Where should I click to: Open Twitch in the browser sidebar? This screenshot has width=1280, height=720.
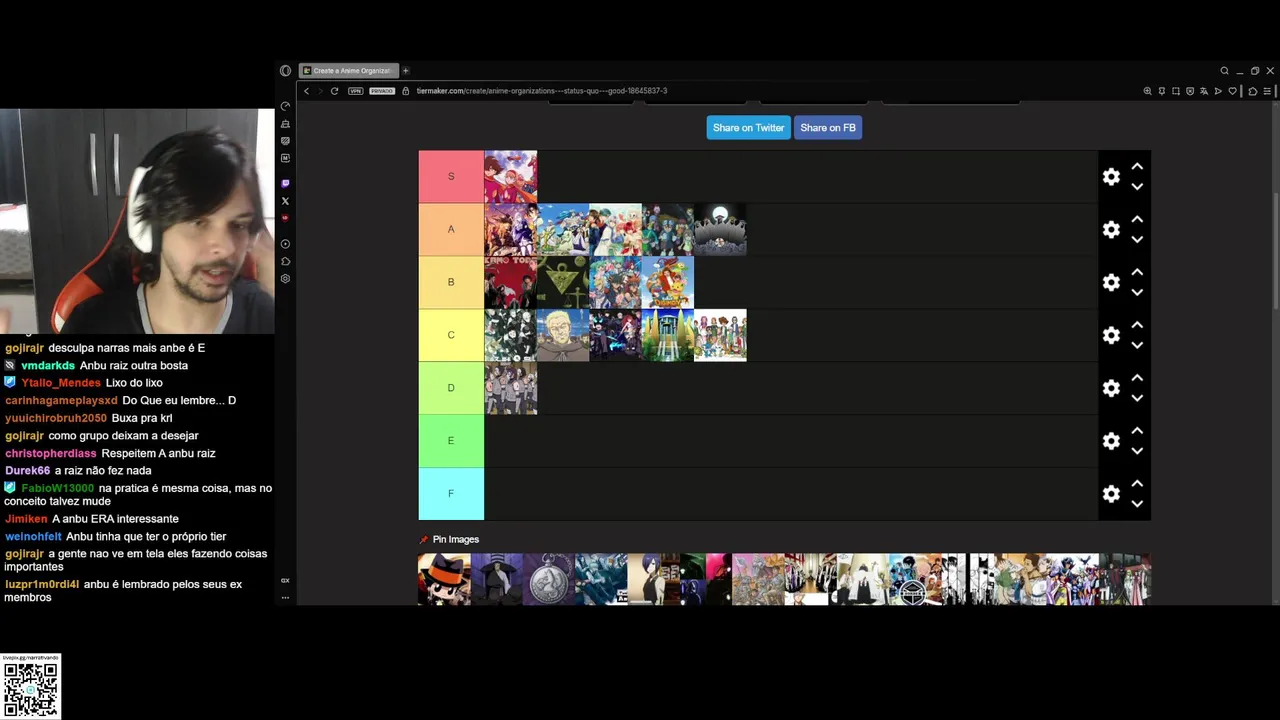285,184
